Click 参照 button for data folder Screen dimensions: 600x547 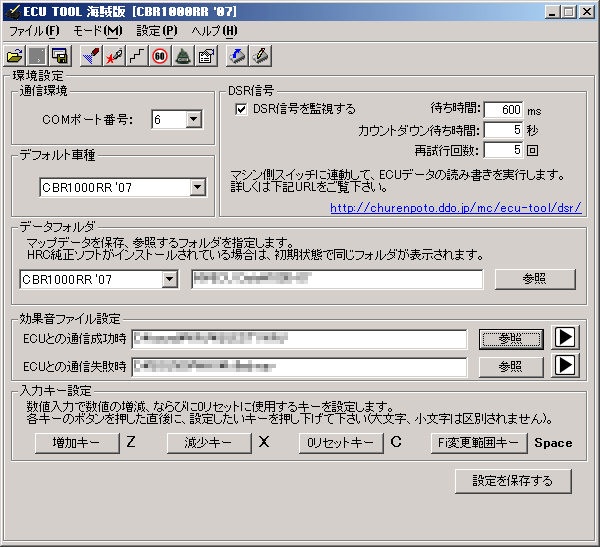[x=535, y=279]
